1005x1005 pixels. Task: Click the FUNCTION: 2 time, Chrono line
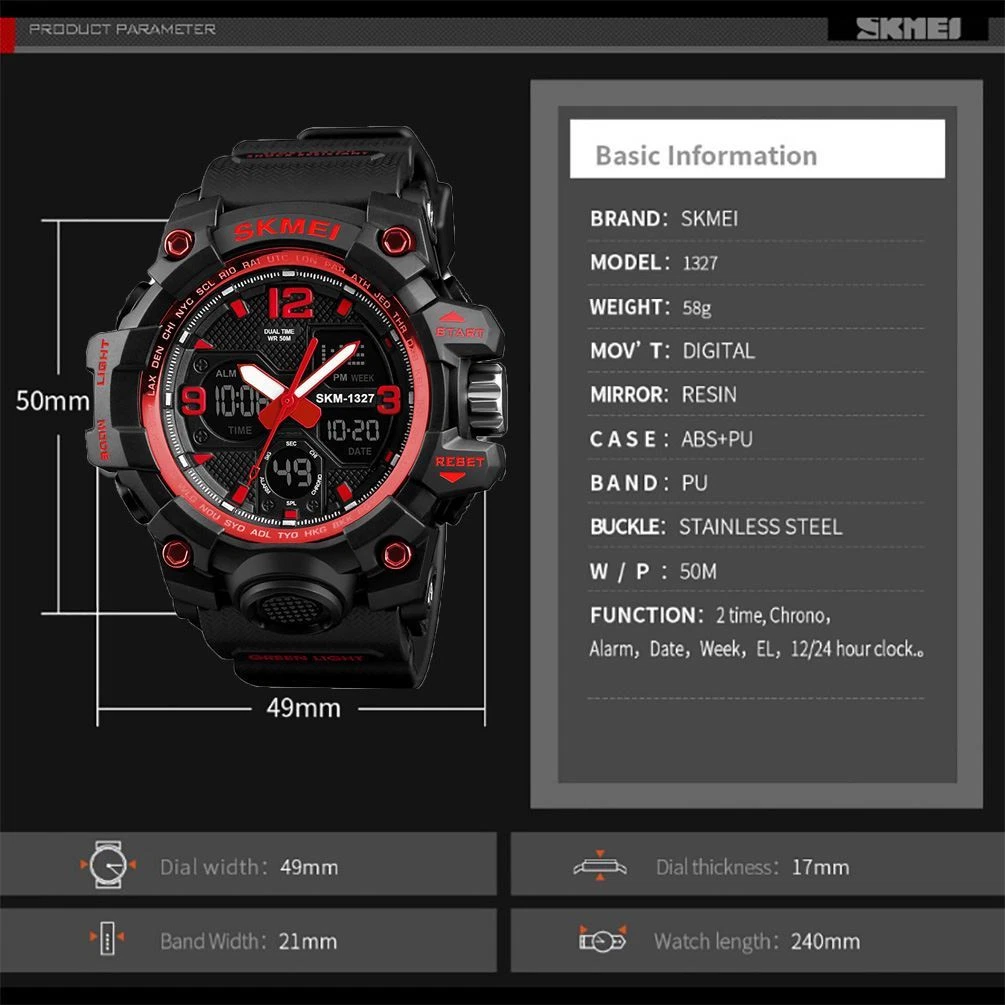710,615
